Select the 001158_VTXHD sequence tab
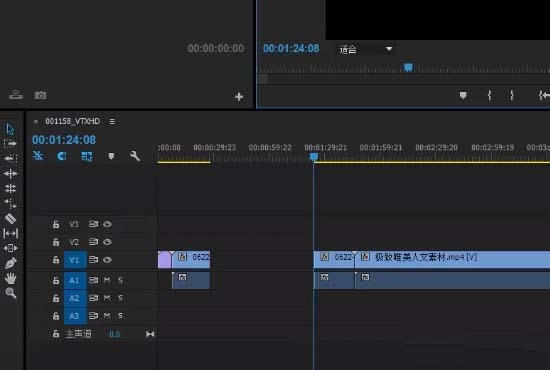The width and height of the screenshot is (550, 370). pyautogui.click(x=73, y=121)
